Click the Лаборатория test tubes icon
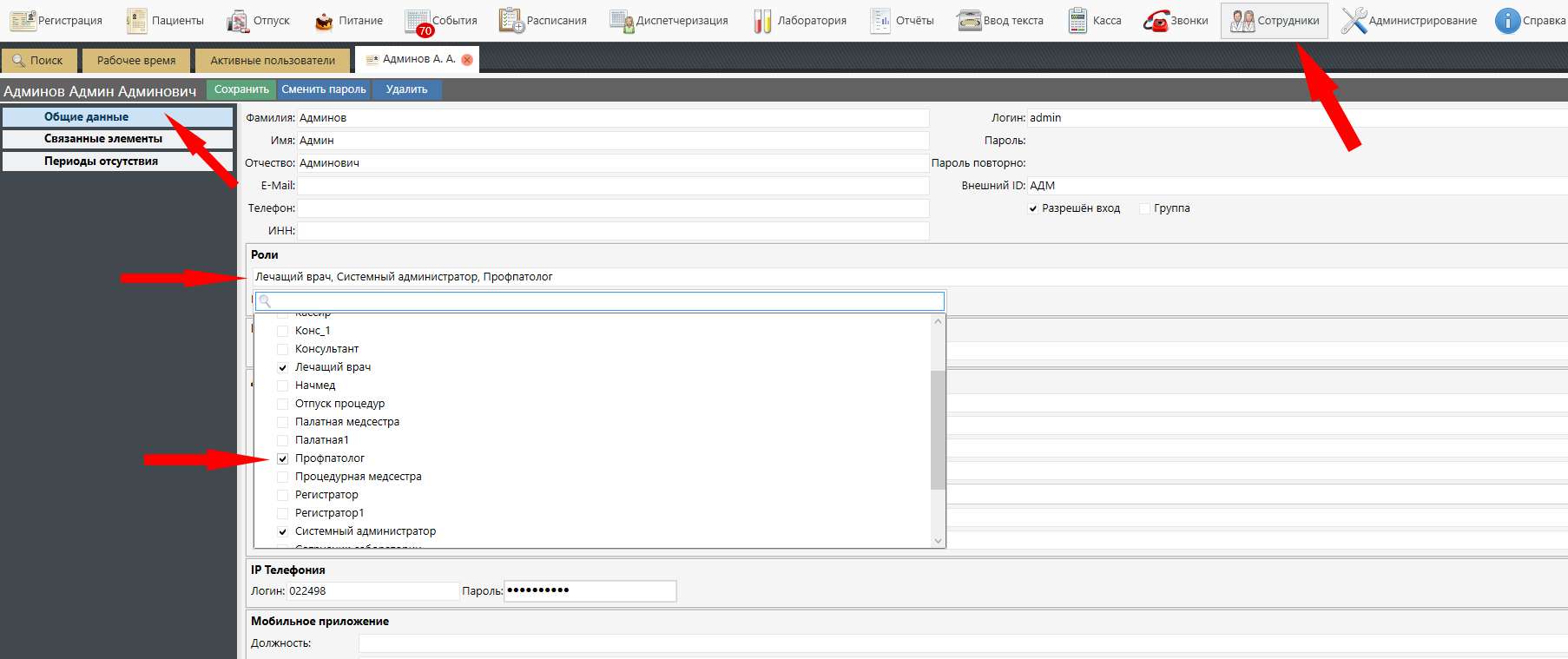1568x659 pixels. (762, 21)
